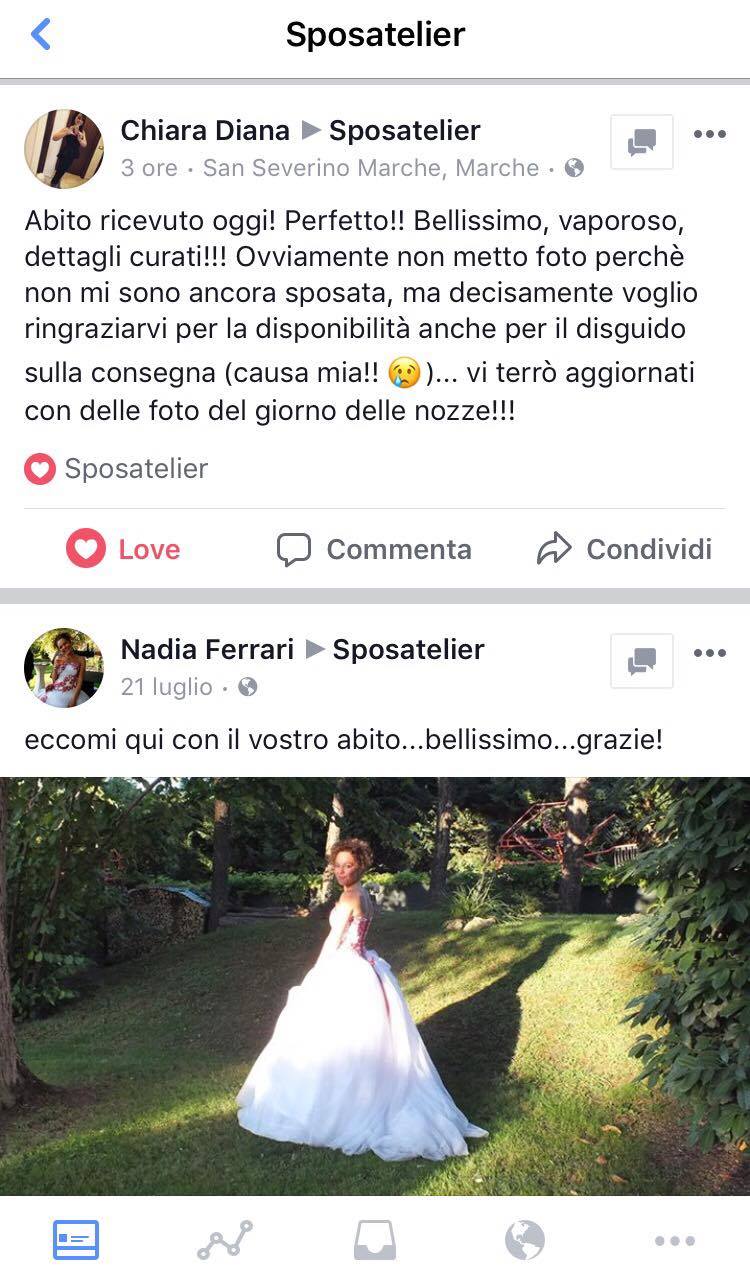View the heart reaction from Sposatelier
The image size is (750, 1281).
[x=116, y=468]
